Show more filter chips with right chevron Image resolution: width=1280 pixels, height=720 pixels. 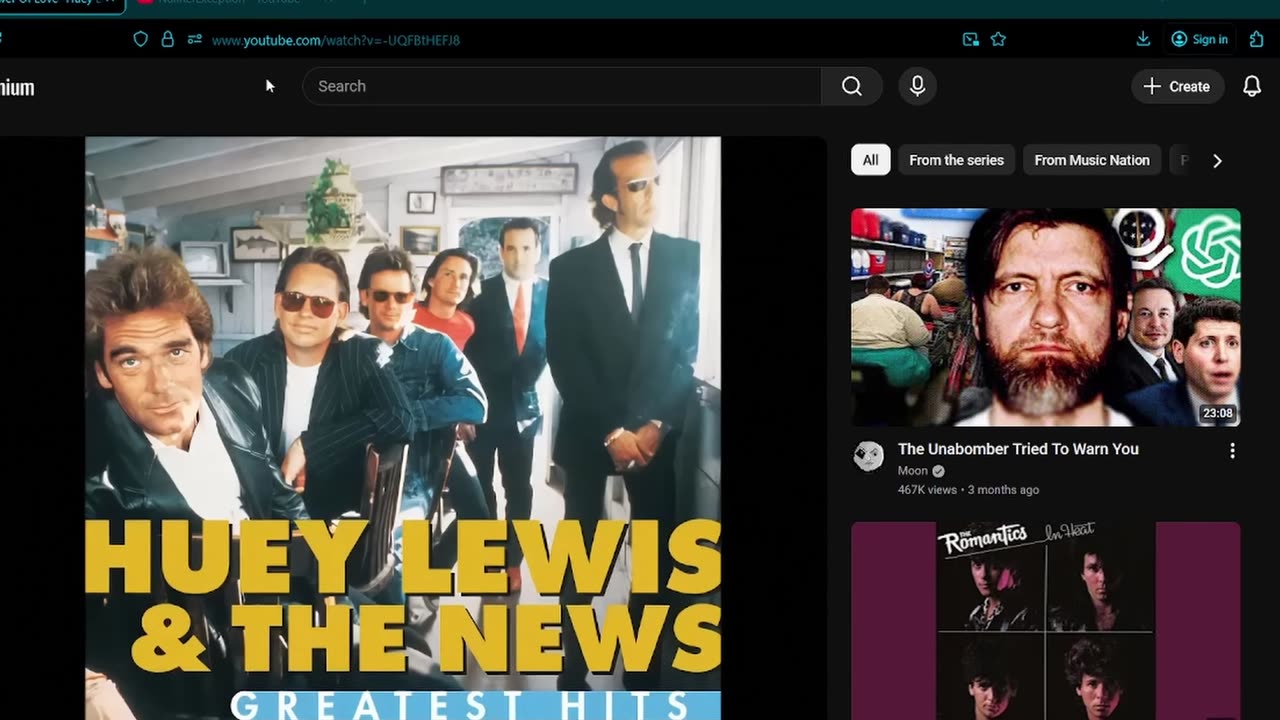1217,160
